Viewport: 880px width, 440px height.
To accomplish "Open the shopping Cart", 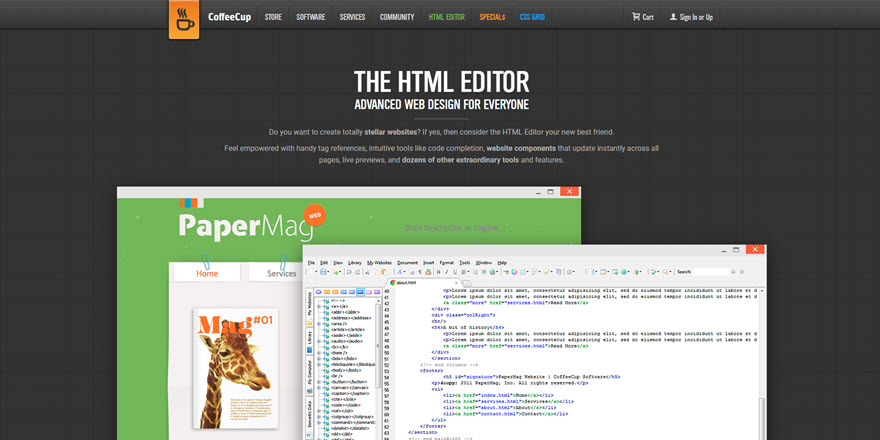I will pyautogui.click(x=643, y=17).
